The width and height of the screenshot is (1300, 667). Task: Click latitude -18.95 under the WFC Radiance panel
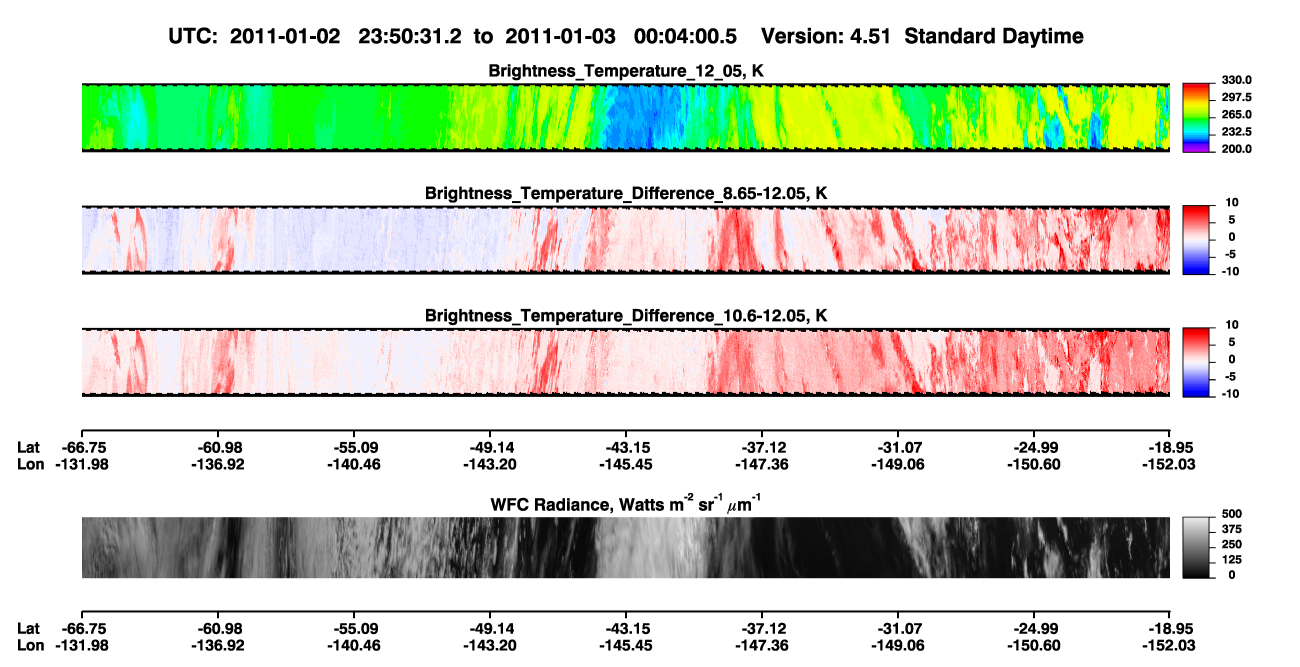coord(1170,628)
